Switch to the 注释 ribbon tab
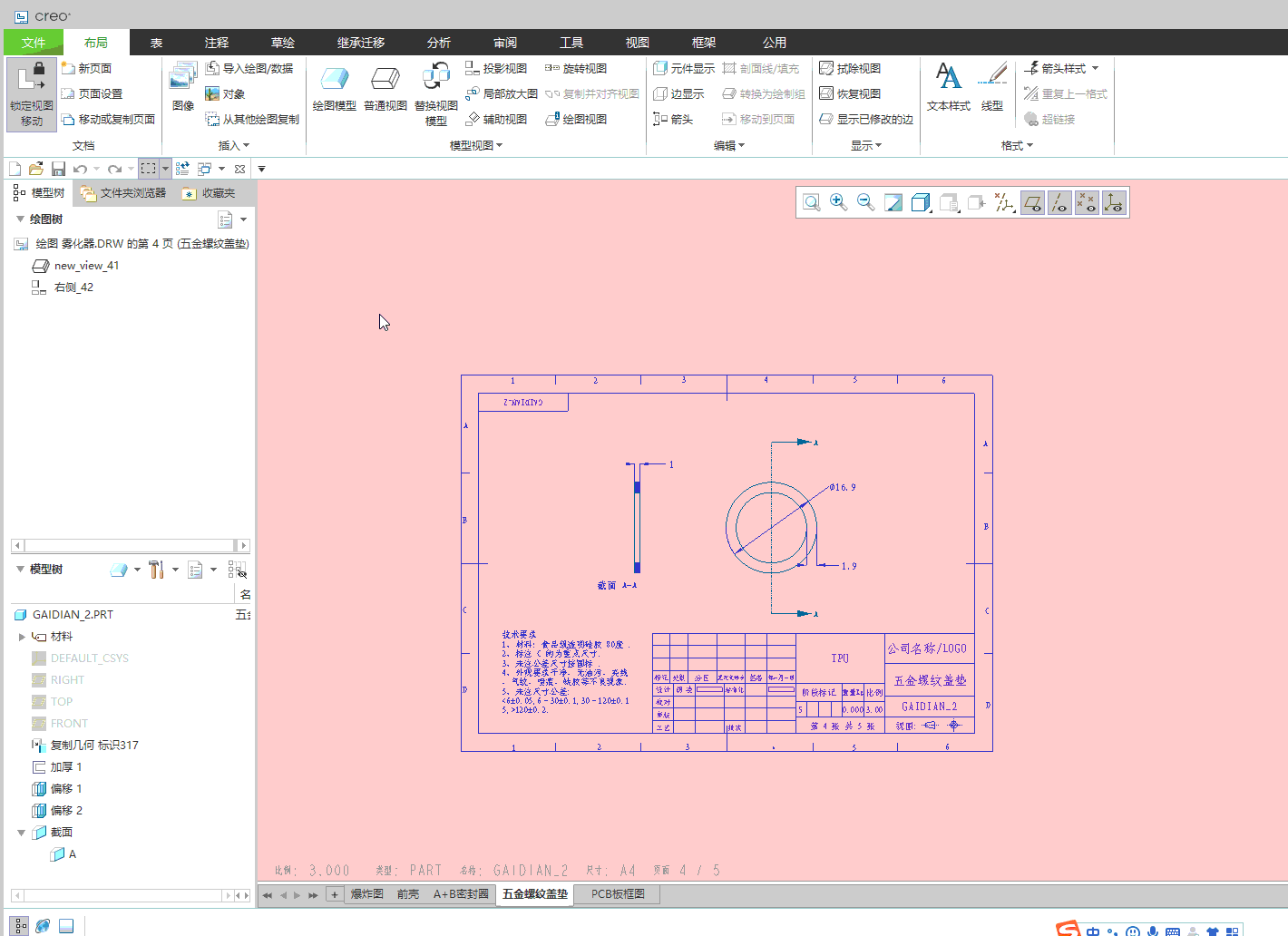 [217, 43]
